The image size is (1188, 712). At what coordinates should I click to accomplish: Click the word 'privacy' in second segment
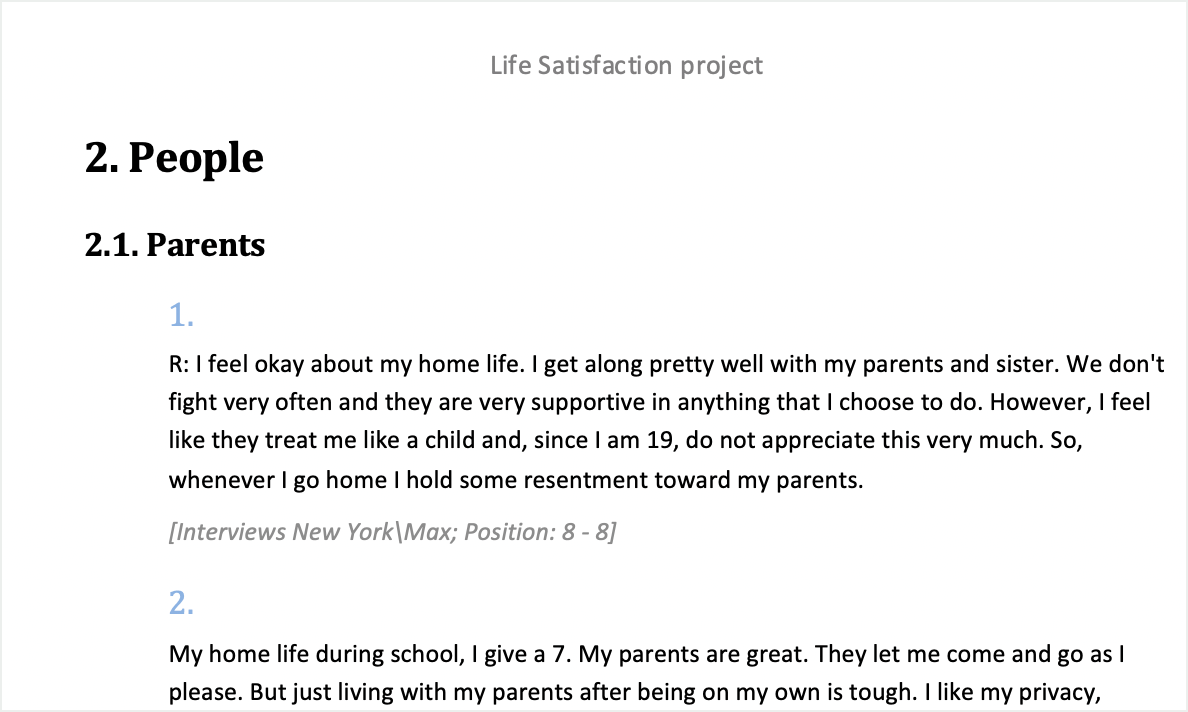click(1058, 692)
